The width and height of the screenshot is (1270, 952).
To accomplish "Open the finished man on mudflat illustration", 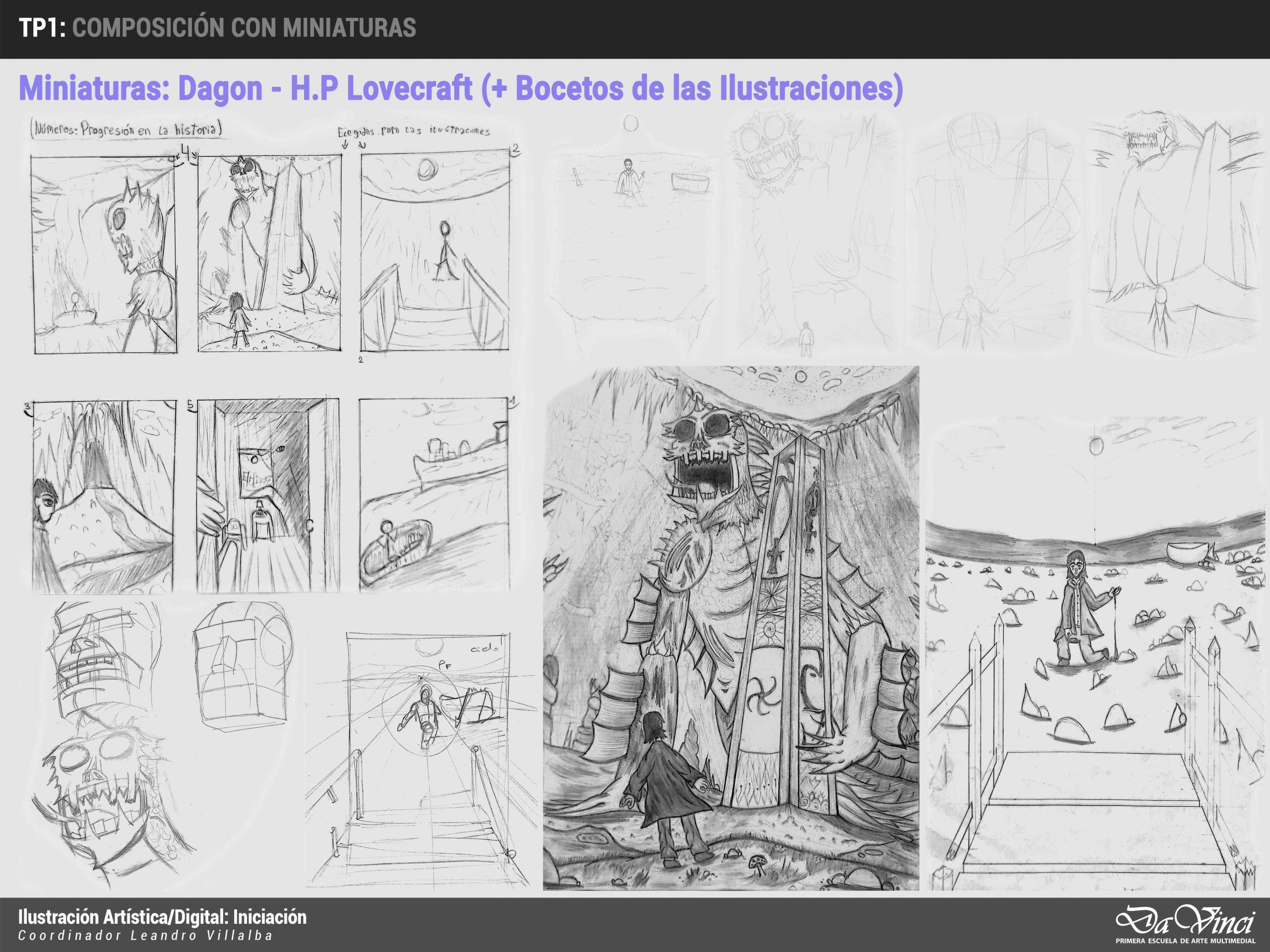I will tap(1095, 654).
